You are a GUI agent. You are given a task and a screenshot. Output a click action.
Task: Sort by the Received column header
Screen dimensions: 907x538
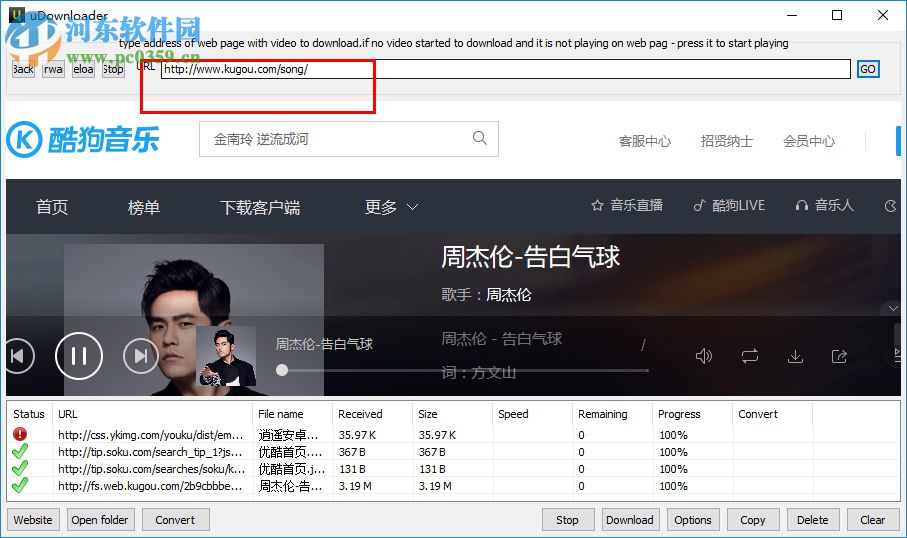pos(373,414)
